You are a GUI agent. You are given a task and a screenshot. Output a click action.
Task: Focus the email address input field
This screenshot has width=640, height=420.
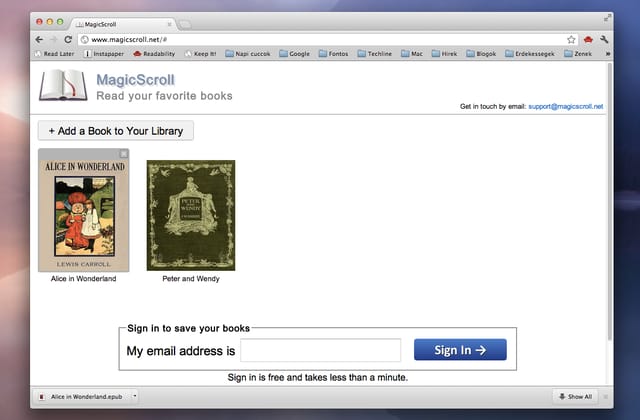(320, 350)
